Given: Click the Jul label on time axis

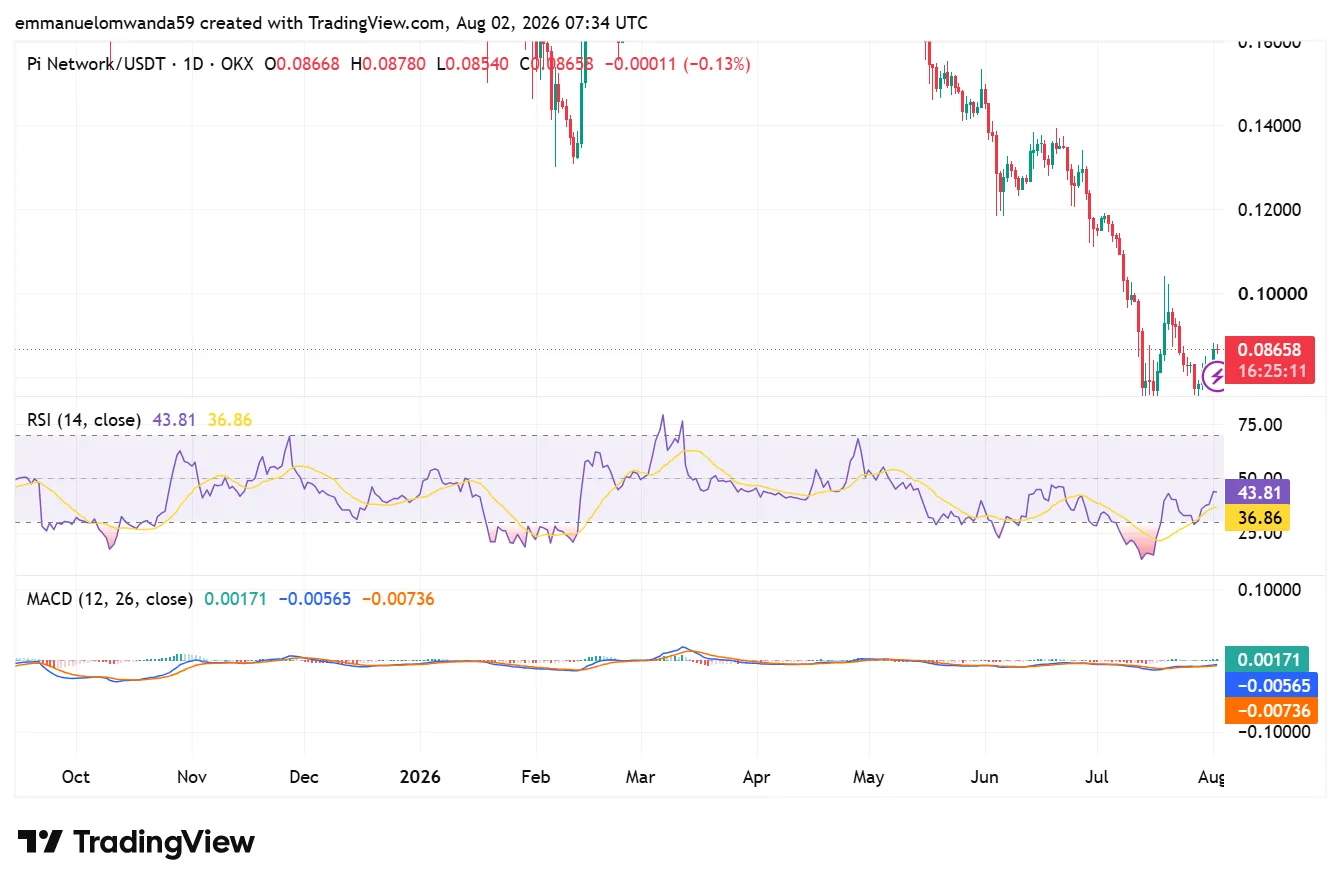Looking at the screenshot, I should (1097, 777).
